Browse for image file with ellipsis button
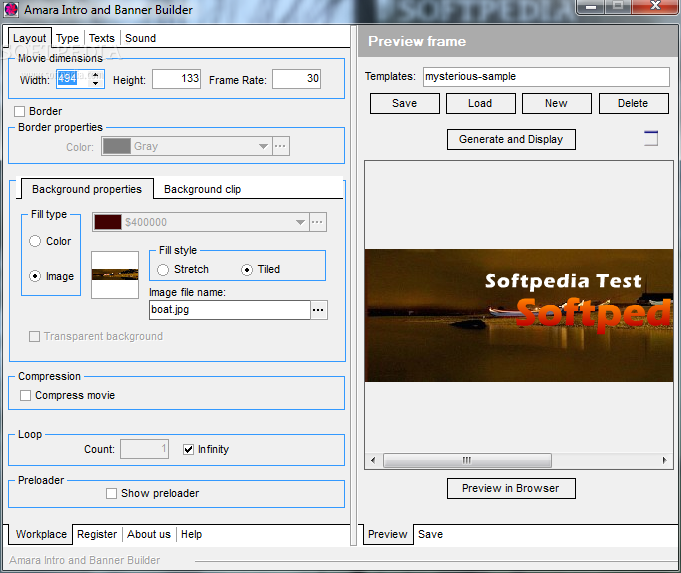 (318, 310)
